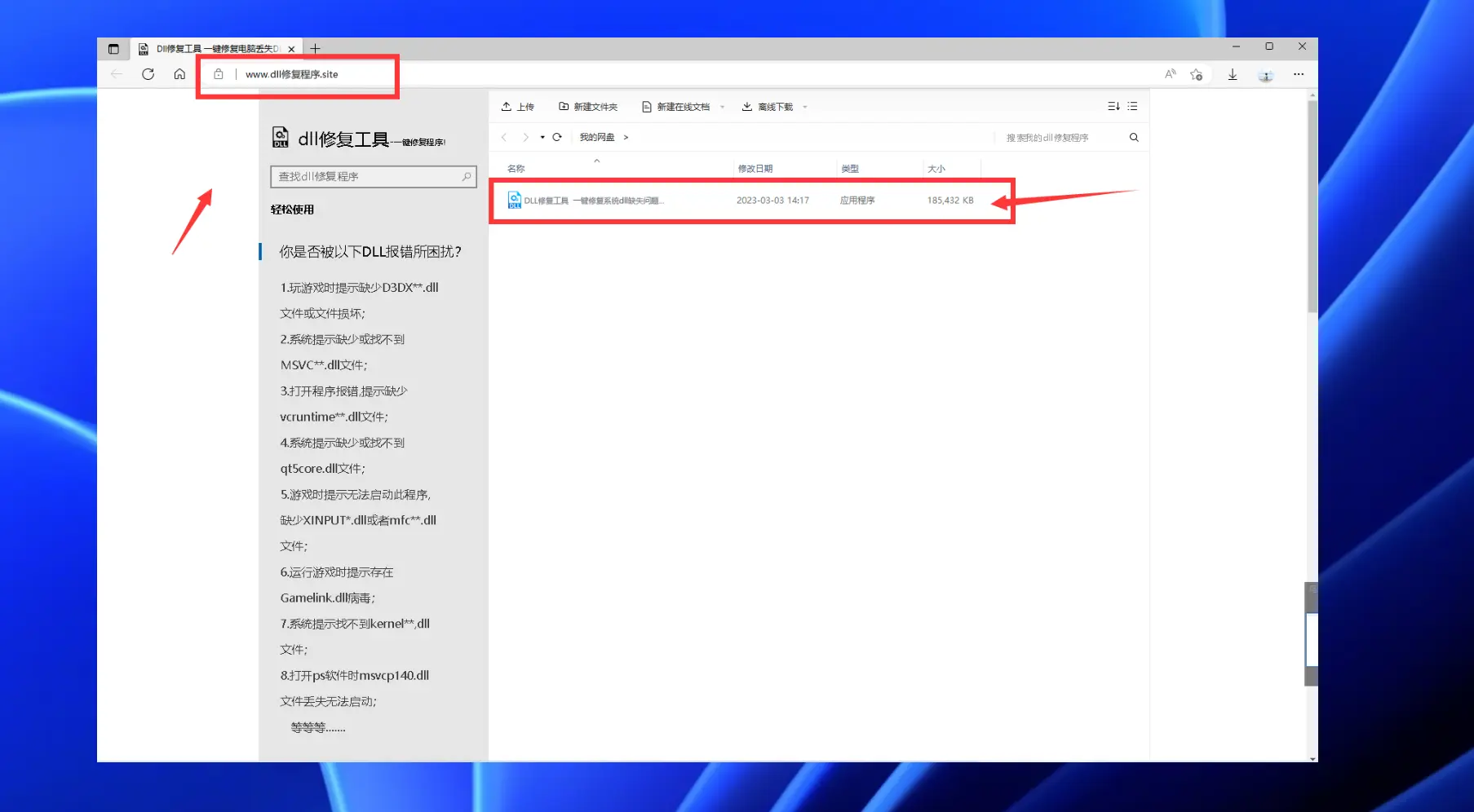Expand the chevron after 我的网盘
Image resolution: width=1474 pixels, height=812 pixels.
626,137
